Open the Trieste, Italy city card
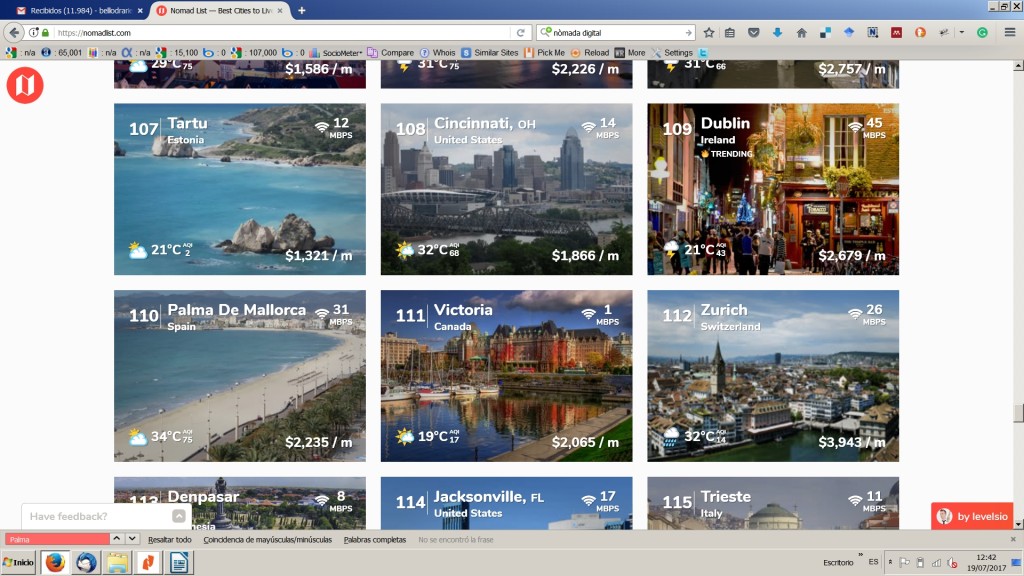Image resolution: width=1024 pixels, height=576 pixels. point(773,503)
